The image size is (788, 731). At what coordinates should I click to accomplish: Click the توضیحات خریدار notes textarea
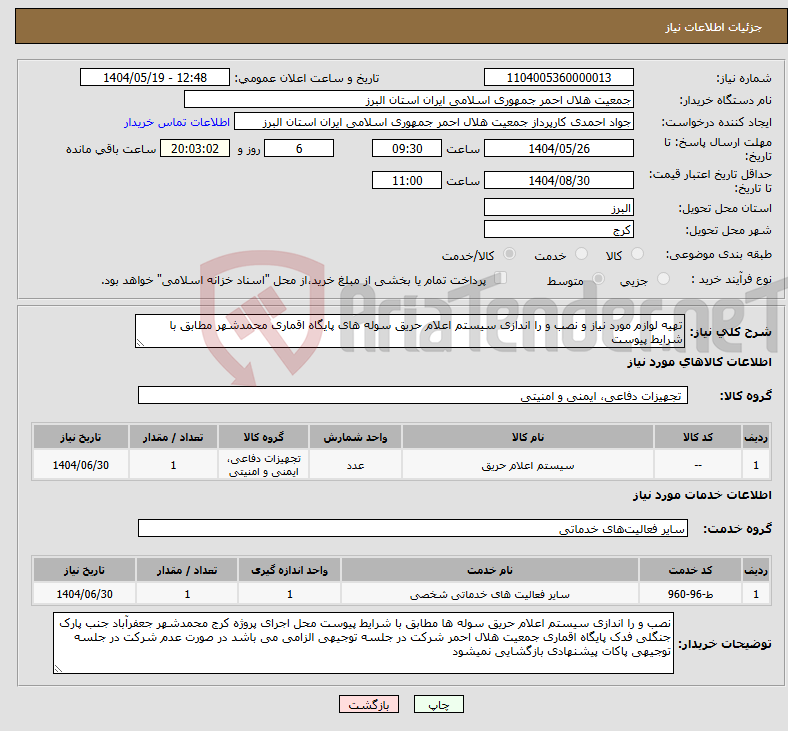pyautogui.click(x=363, y=643)
